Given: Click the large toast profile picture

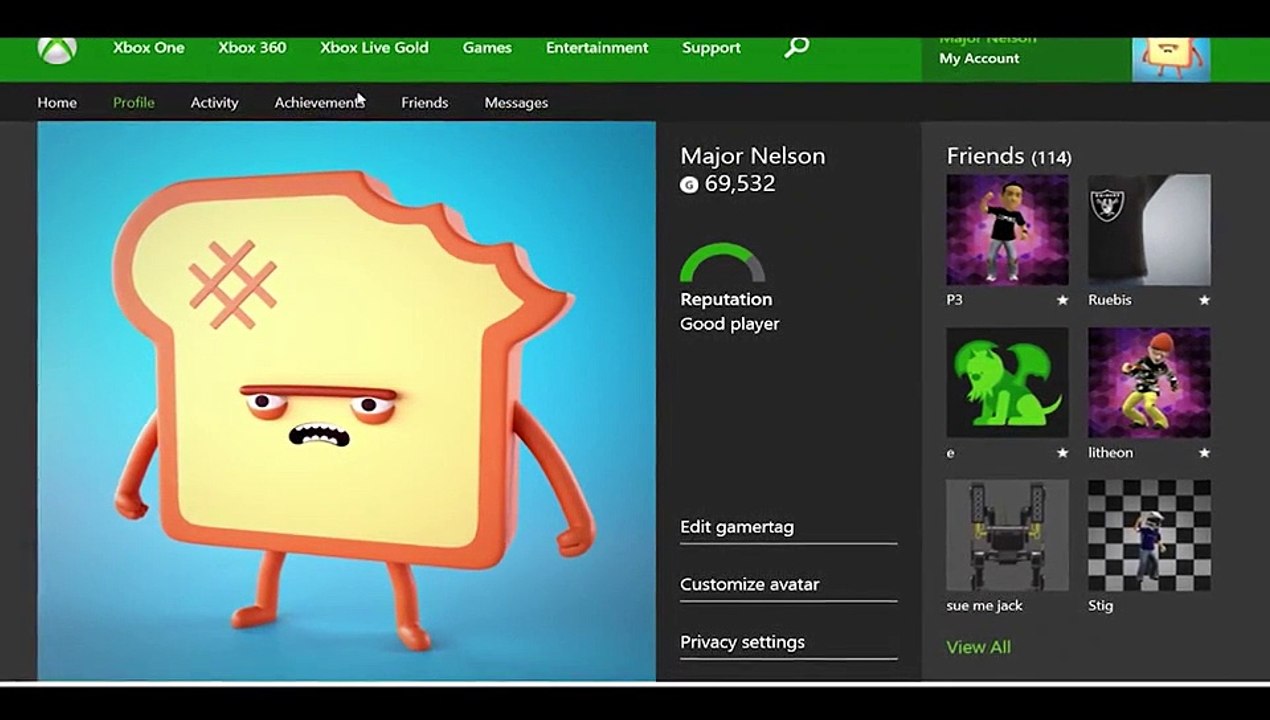Looking at the screenshot, I should [x=346, y=401].
